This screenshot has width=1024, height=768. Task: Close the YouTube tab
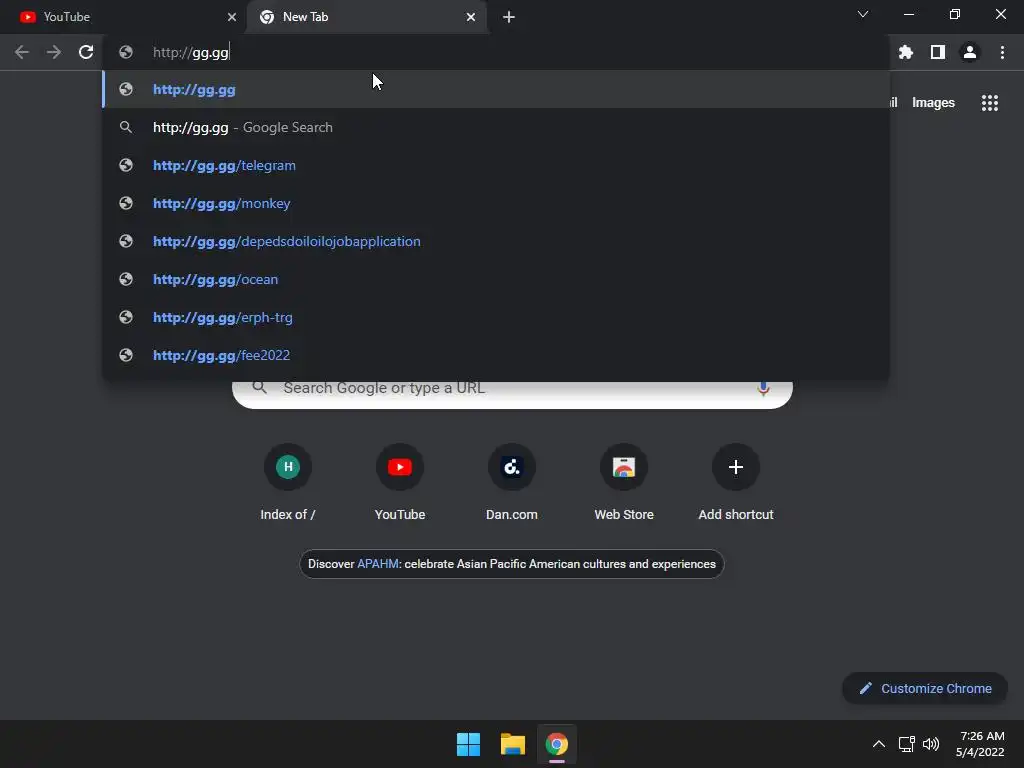click(x=232, y=17)
